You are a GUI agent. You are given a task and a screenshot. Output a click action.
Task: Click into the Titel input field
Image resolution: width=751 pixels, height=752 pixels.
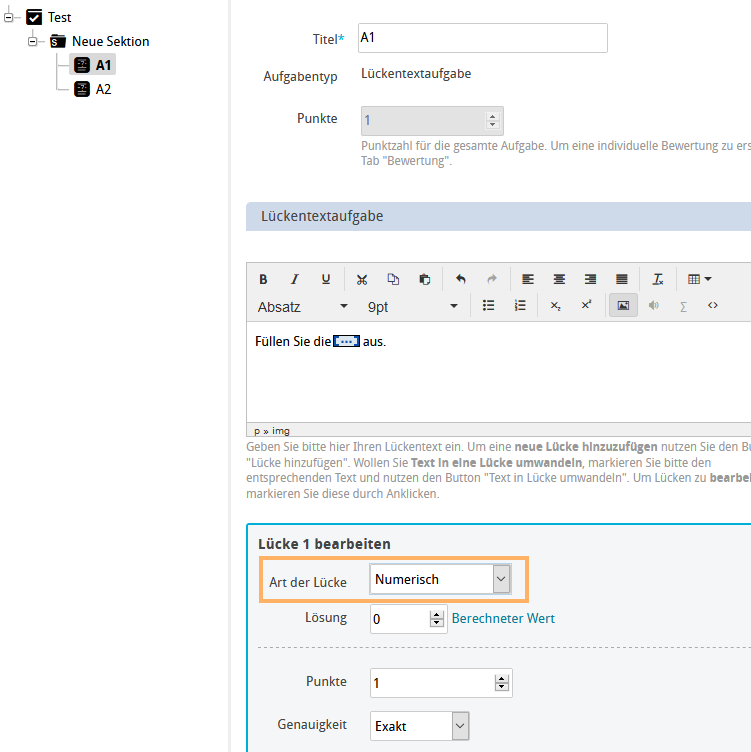481,38
